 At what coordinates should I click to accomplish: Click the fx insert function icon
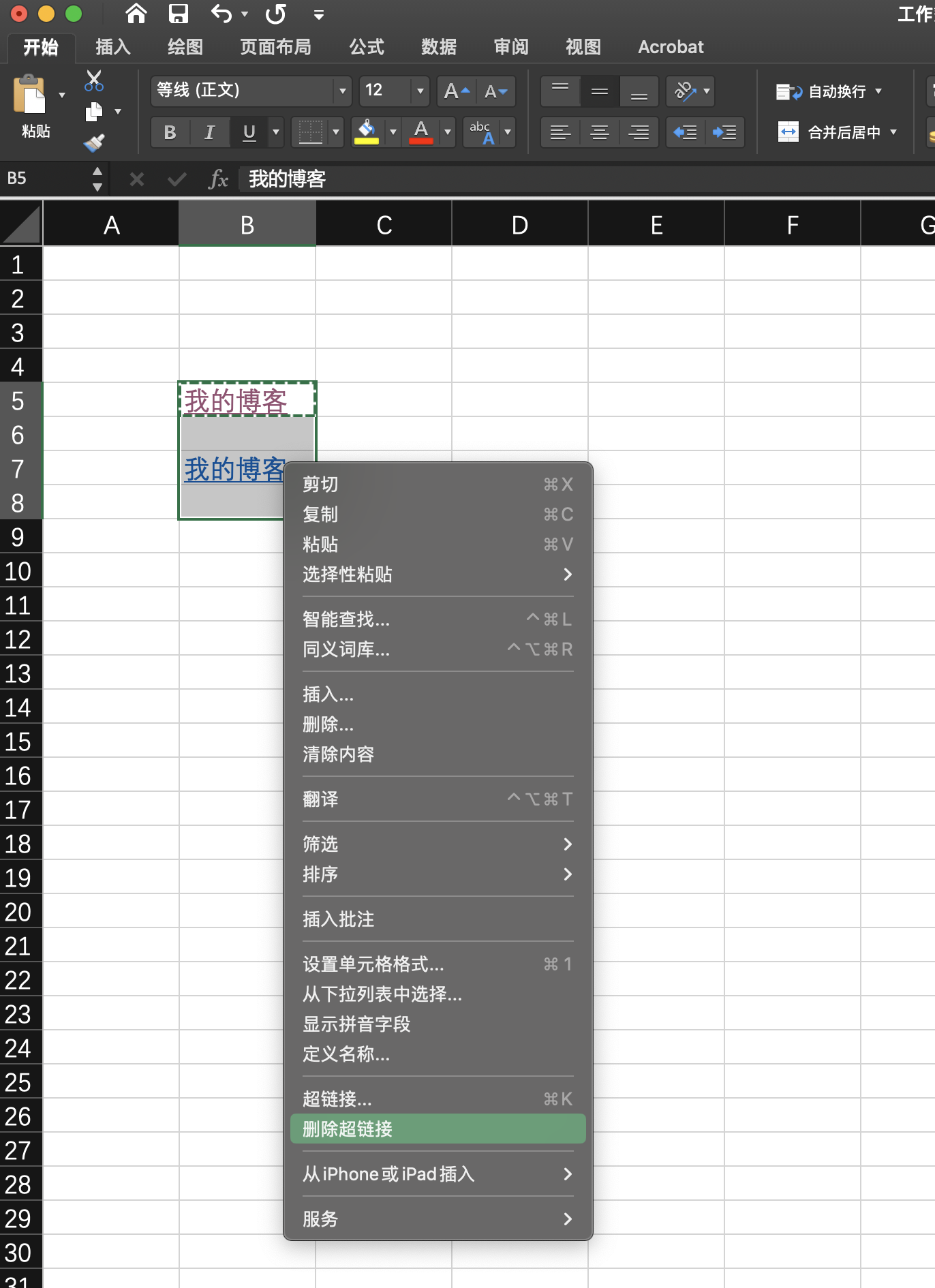(x=218, y=179)
